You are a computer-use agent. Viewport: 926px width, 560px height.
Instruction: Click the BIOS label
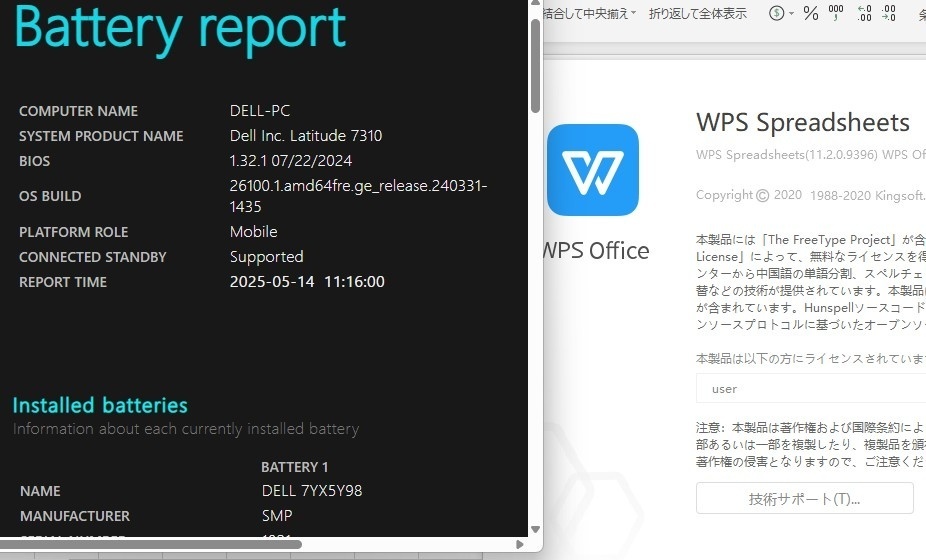pos(34,161)
